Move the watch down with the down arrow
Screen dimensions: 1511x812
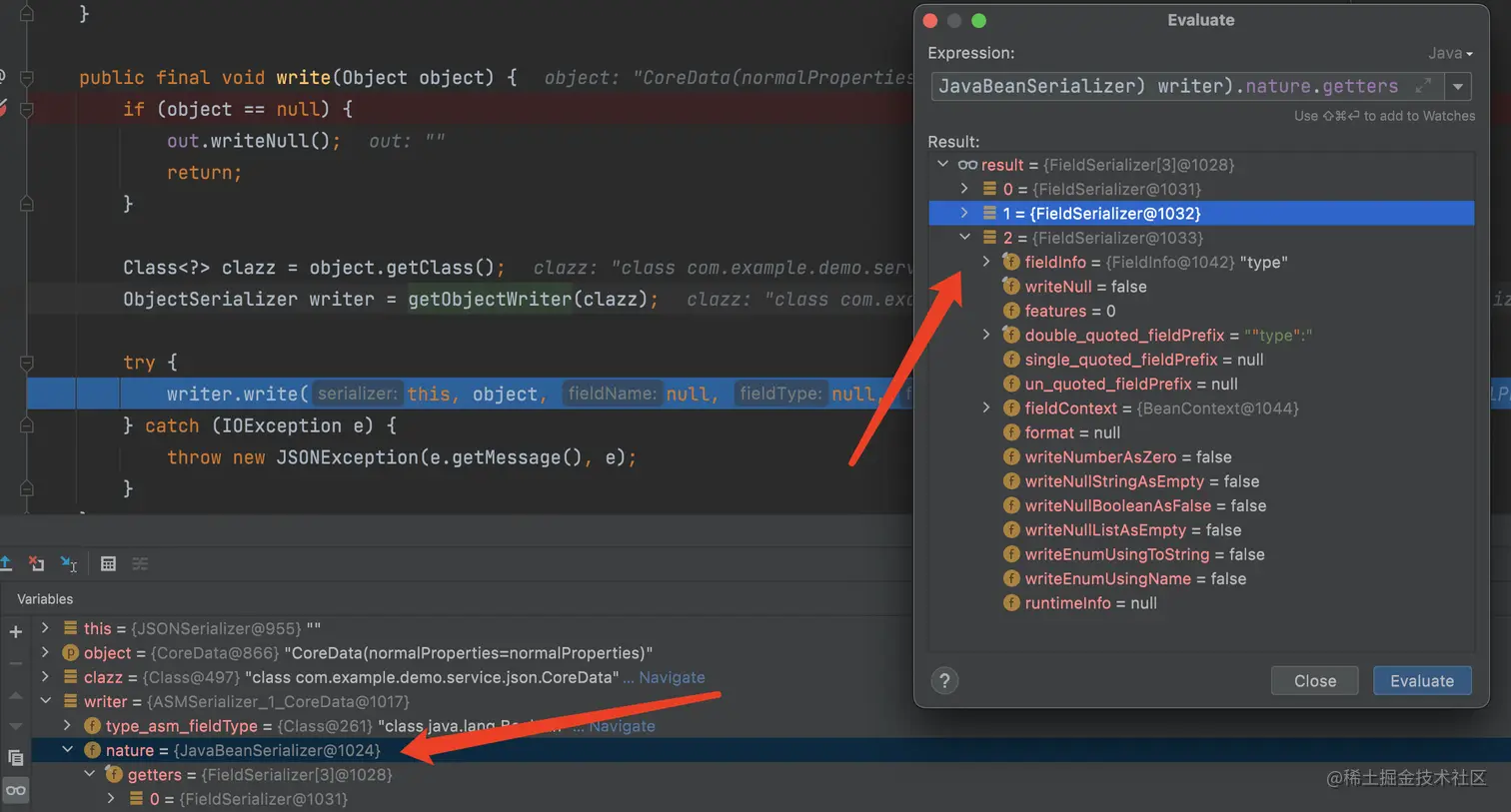(15, 726)
